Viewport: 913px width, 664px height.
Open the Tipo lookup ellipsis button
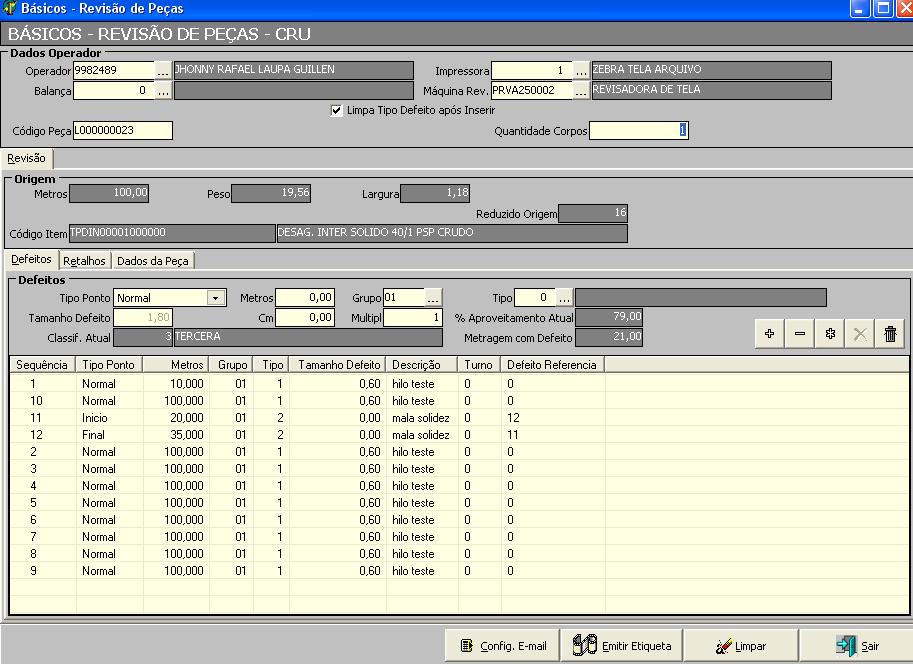pyautogui.click(x=564, y=298)
